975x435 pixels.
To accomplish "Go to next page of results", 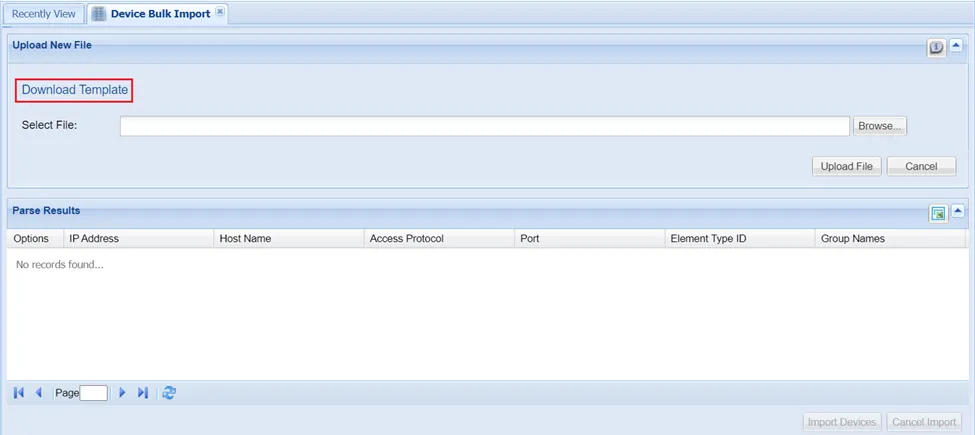I will 122,393.
